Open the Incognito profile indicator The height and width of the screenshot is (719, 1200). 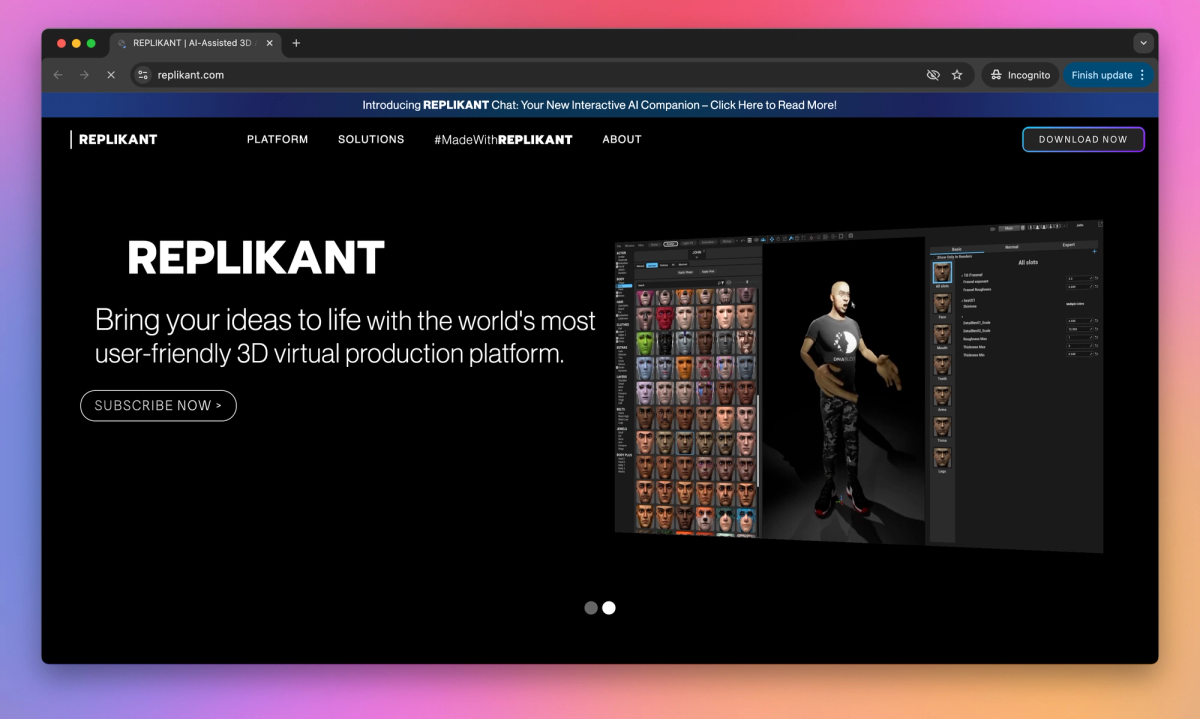pos(1019,75)
